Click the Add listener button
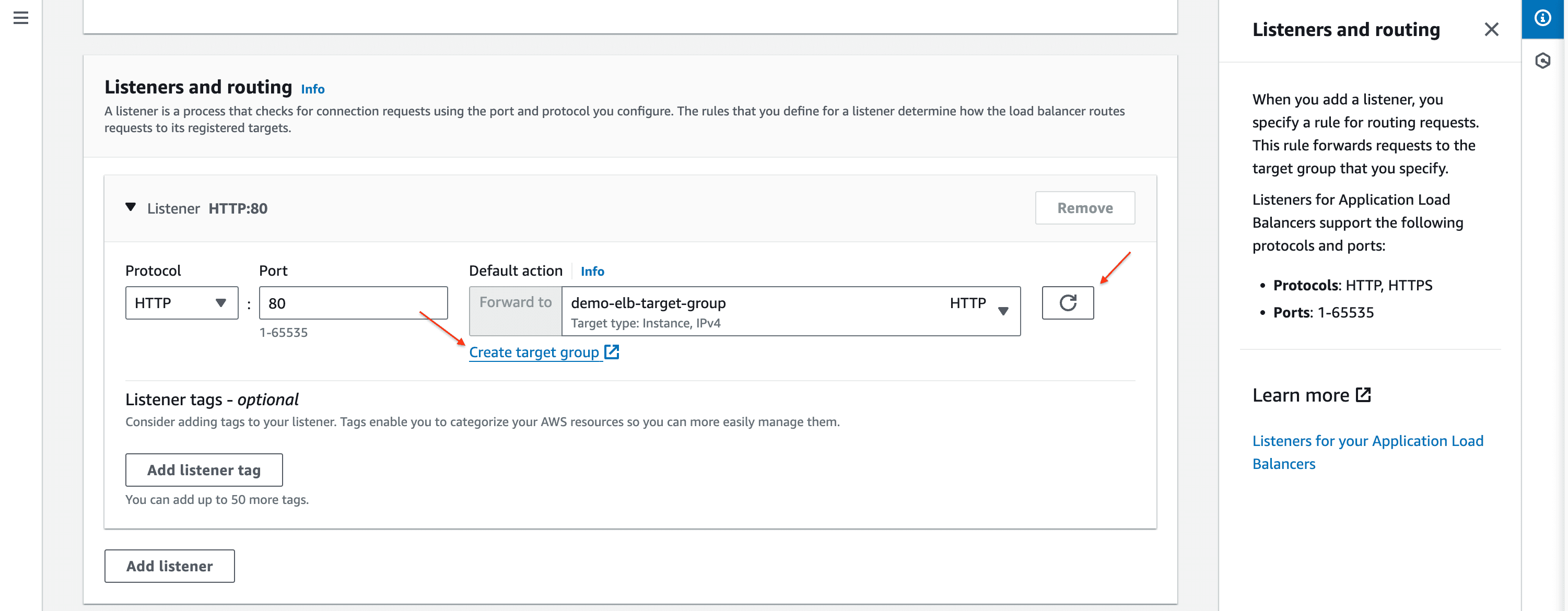1568x611 pixels. point(169,566)
